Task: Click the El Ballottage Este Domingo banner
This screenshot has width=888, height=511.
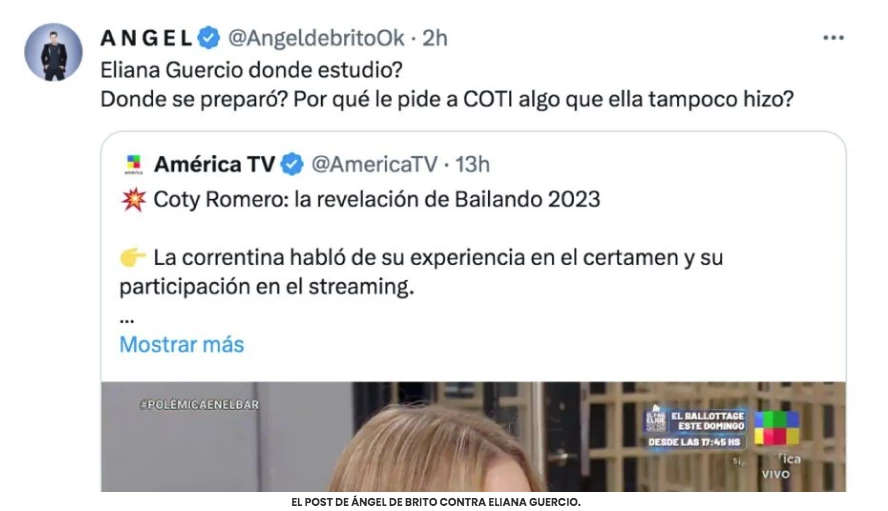Action: point(695,429)
